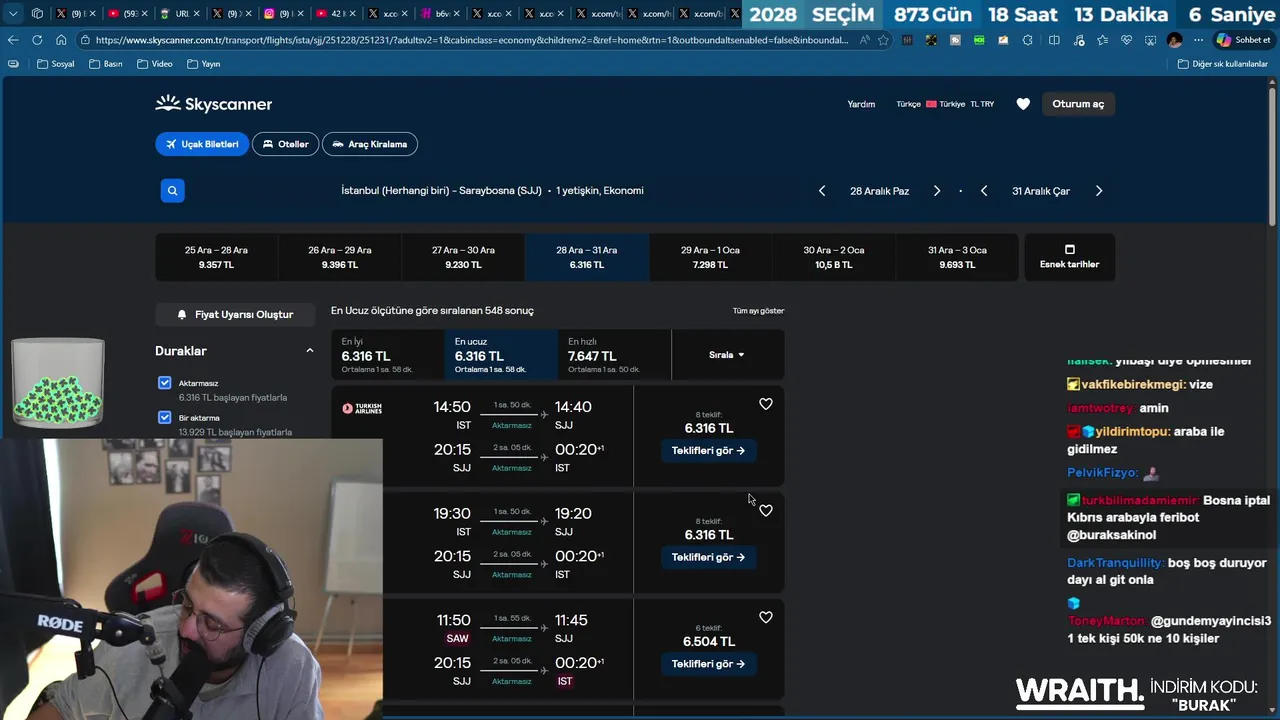This screenshot has height=720, width=1280.
Task: Switch to the Oteller tab
Action: tap(285, 144)
